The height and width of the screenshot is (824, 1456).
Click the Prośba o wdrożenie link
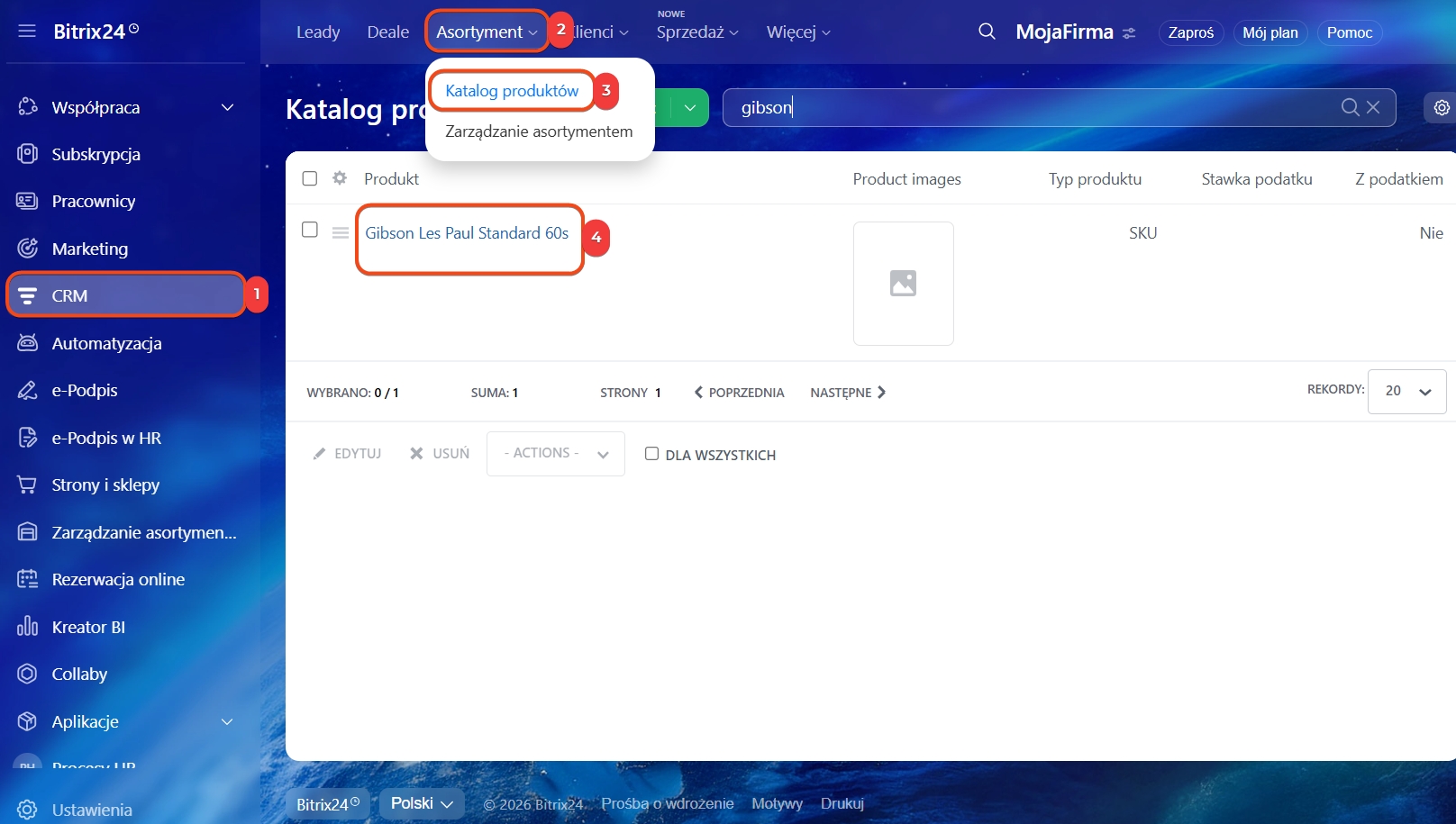[x=668, y=803]
